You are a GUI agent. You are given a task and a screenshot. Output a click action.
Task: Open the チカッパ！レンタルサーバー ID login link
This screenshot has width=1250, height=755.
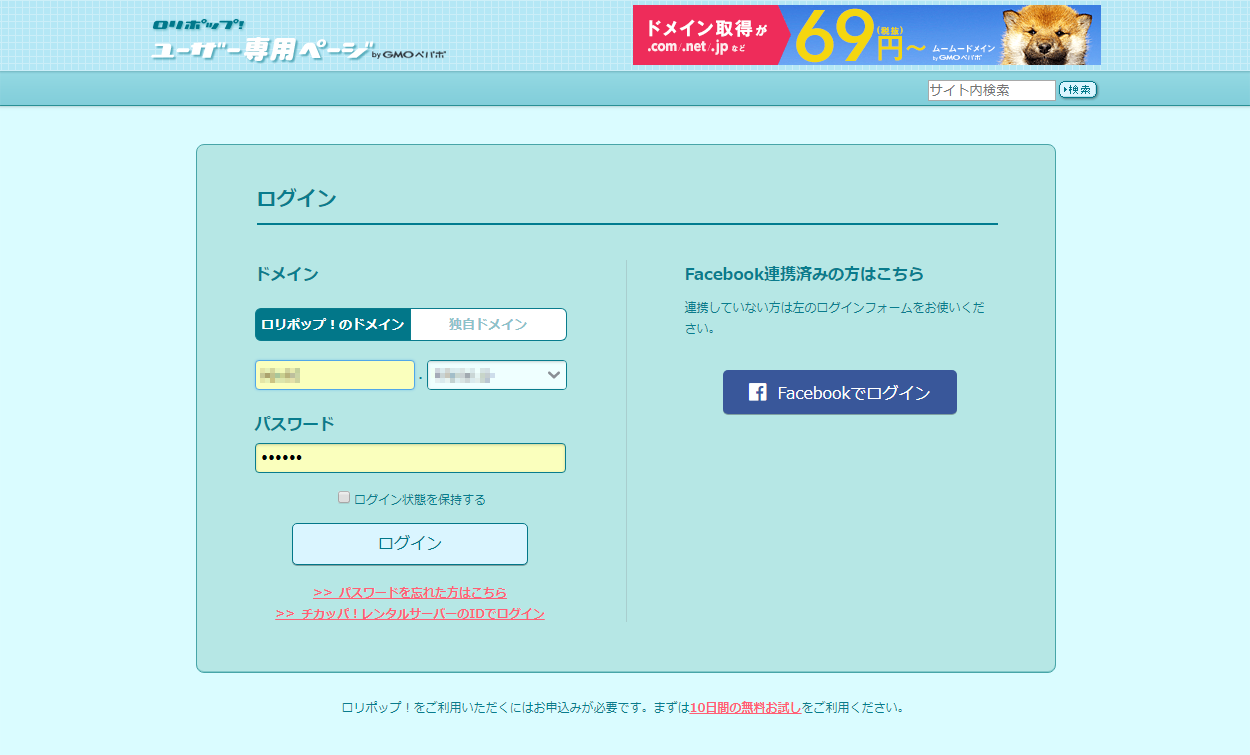click(410, 613)
